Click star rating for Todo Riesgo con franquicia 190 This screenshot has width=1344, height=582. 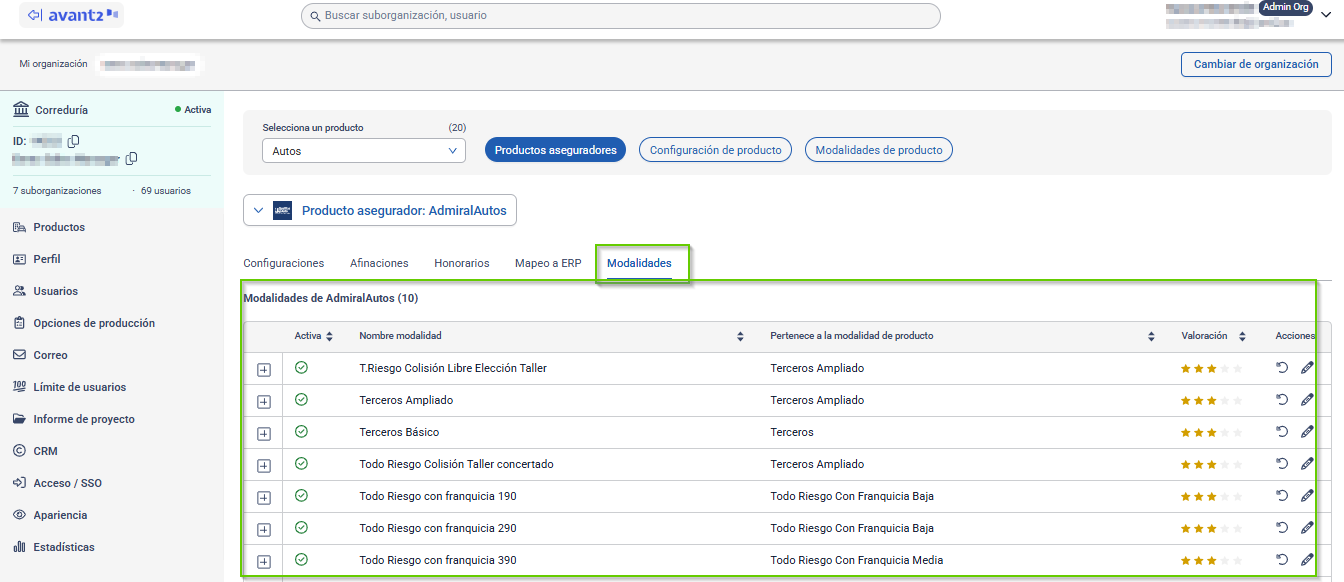pyautogui.click(x=1212, y=497)
